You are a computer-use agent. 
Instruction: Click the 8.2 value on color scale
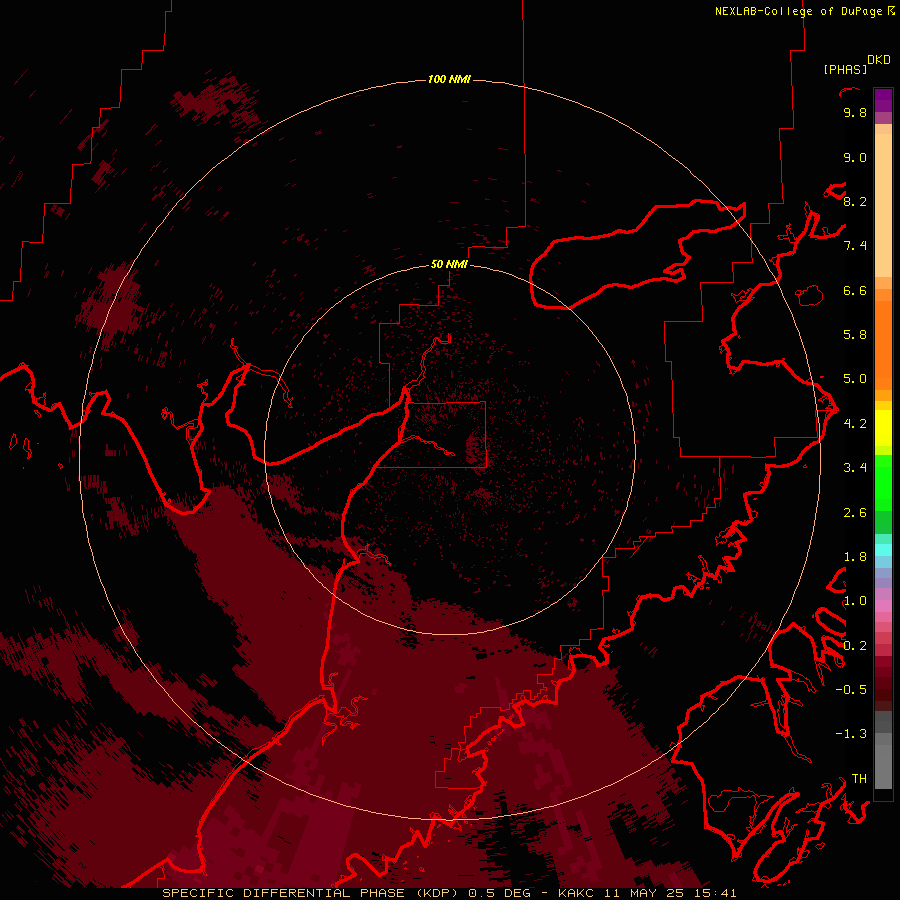coord(855,201)
